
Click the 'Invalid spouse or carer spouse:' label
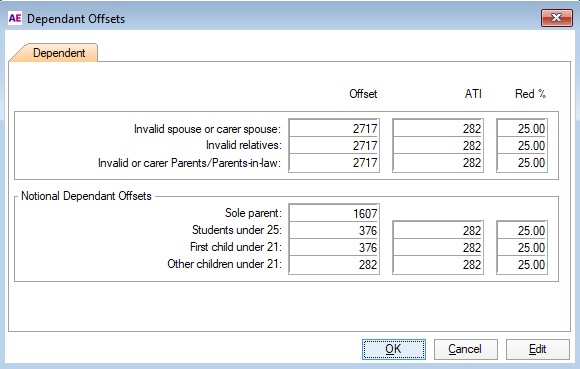tap(207, 129)
